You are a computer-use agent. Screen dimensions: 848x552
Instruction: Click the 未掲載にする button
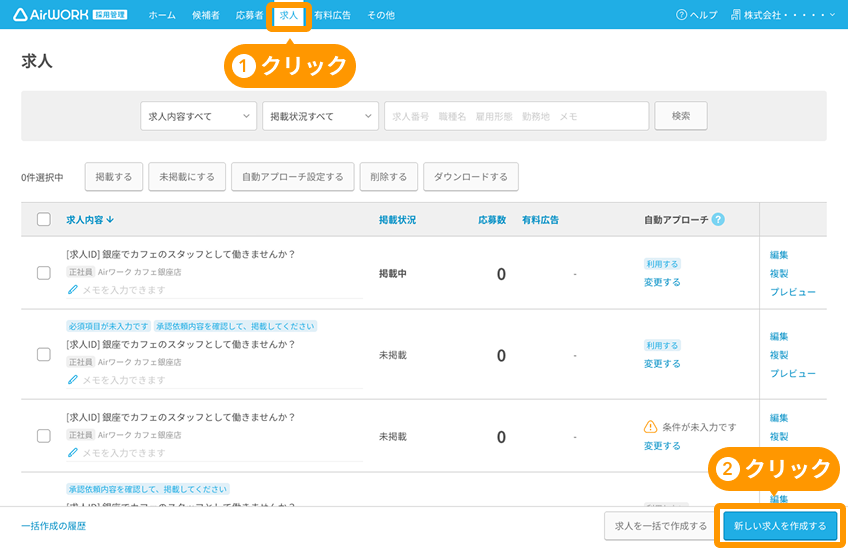point(187,177)
